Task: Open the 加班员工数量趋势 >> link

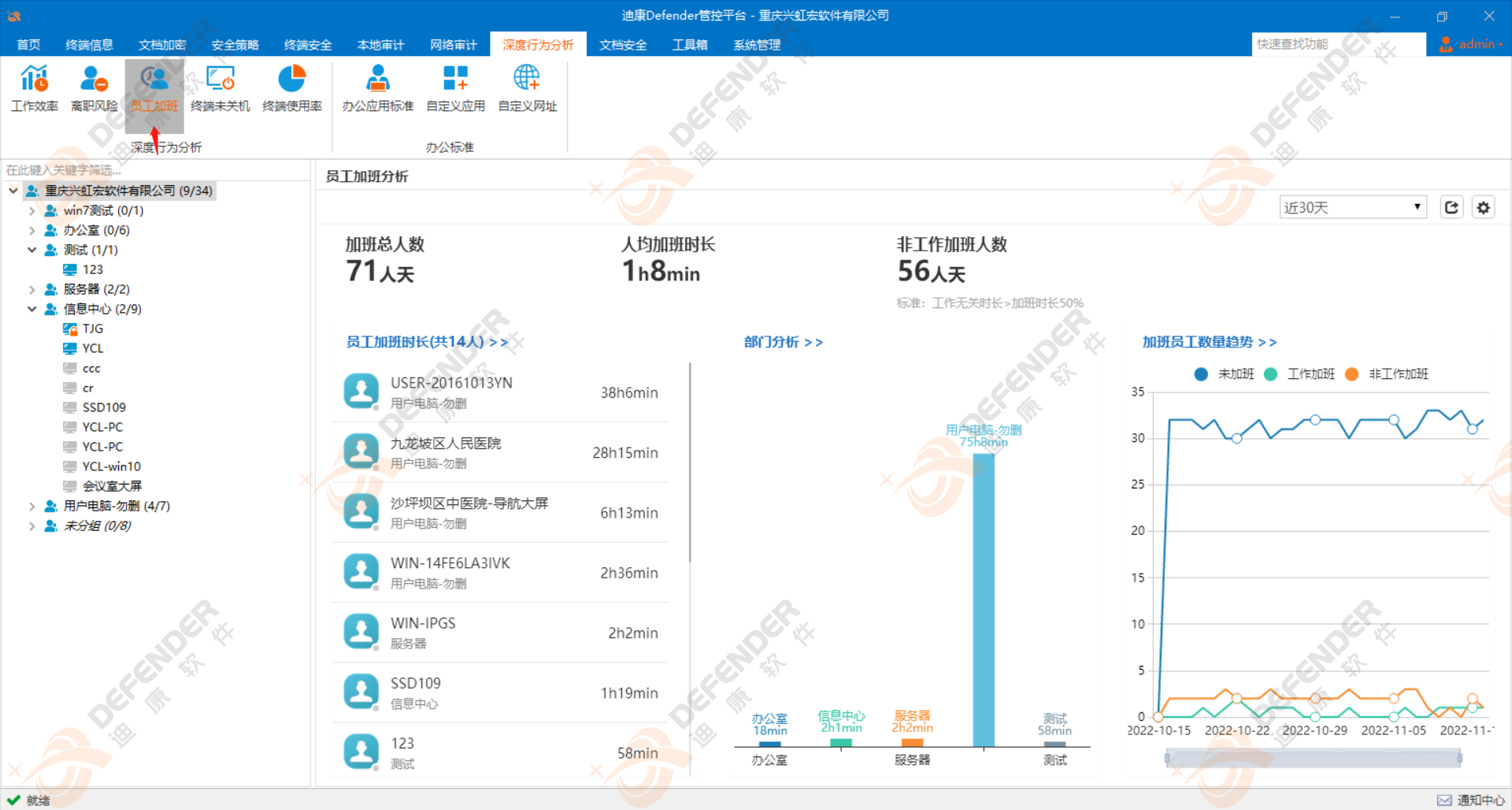Action: pos(1210,342)
